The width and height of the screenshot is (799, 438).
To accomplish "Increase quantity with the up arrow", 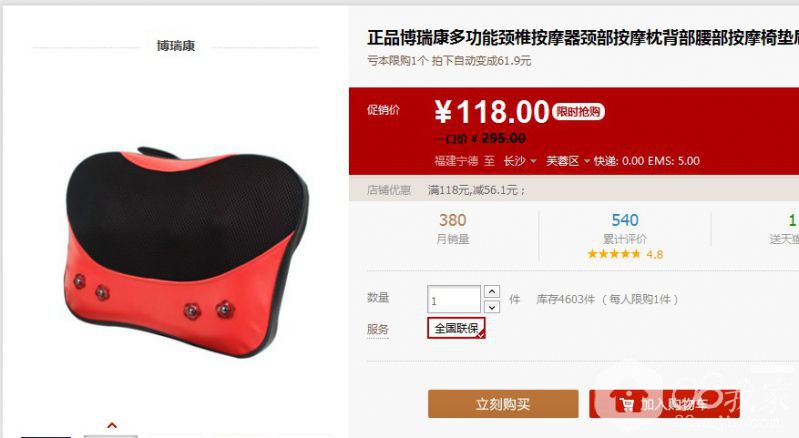I will click(x=492, y=291).
